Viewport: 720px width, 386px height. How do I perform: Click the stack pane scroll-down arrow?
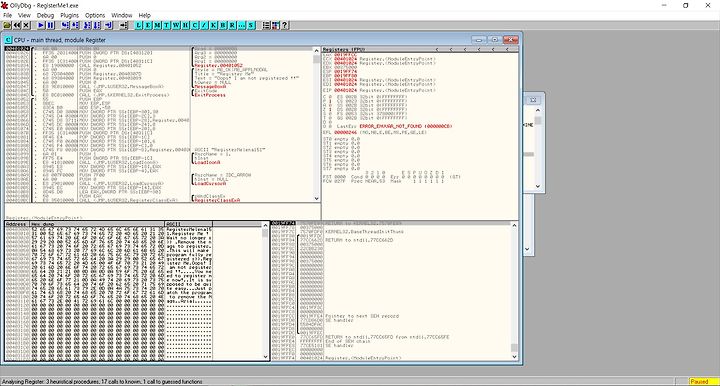514,357
